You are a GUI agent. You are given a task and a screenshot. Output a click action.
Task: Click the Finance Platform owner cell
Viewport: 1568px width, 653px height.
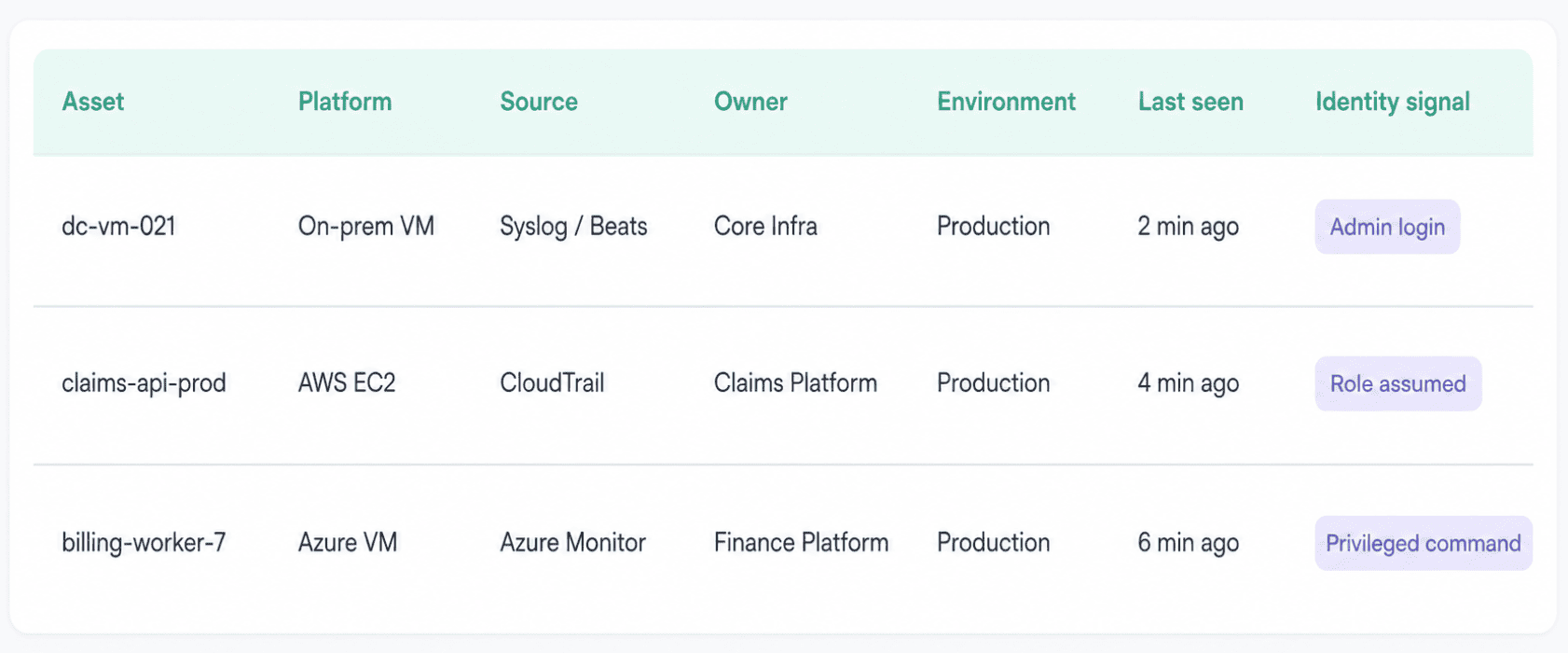801,543
